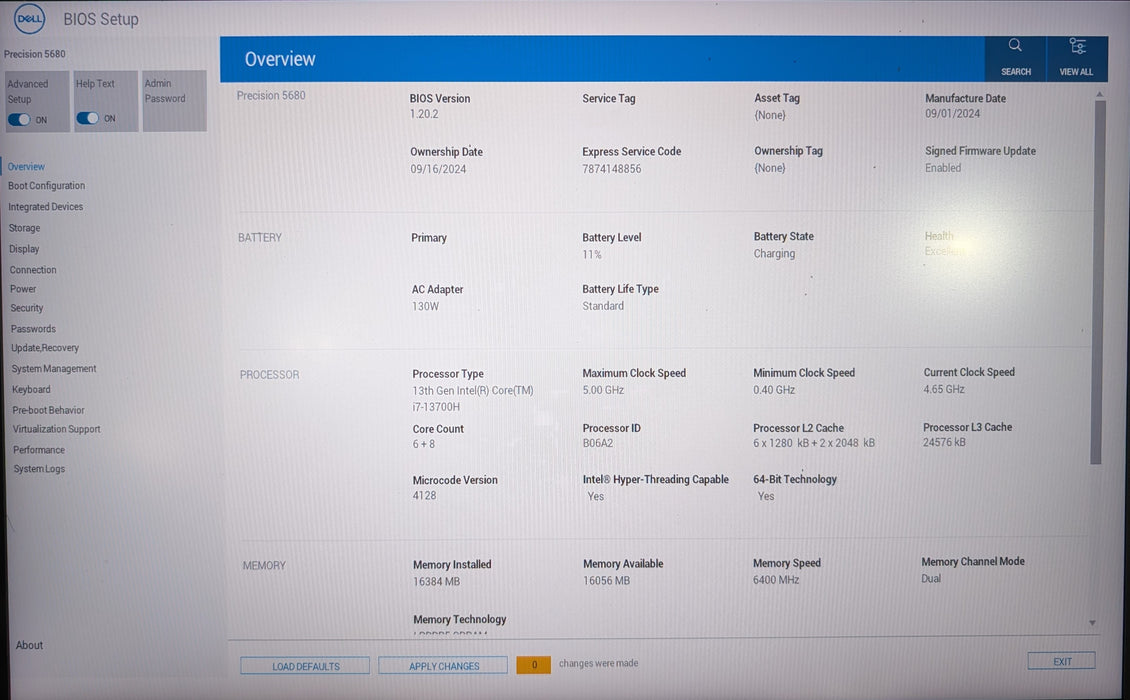
Task: Click the vertical scrollbar thumb
Action: pyautogui.click(x=1096, y=281)
